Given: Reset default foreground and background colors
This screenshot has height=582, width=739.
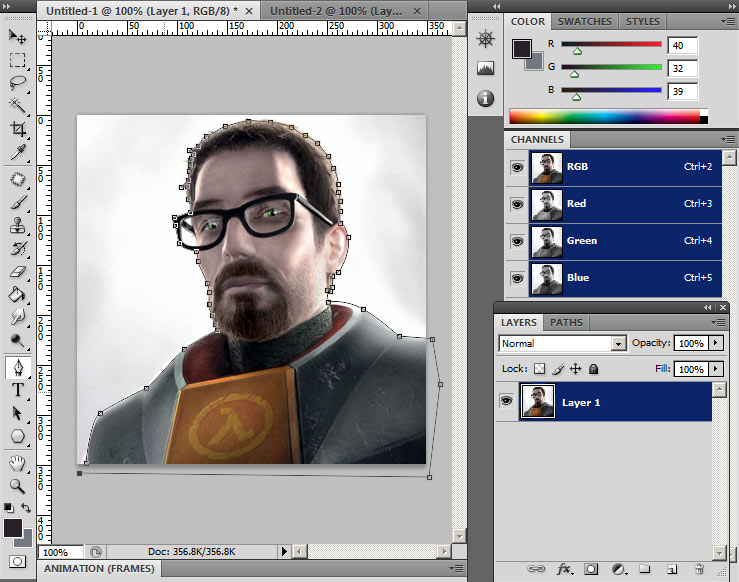Looking at the screenshot, I should (8, 508).
